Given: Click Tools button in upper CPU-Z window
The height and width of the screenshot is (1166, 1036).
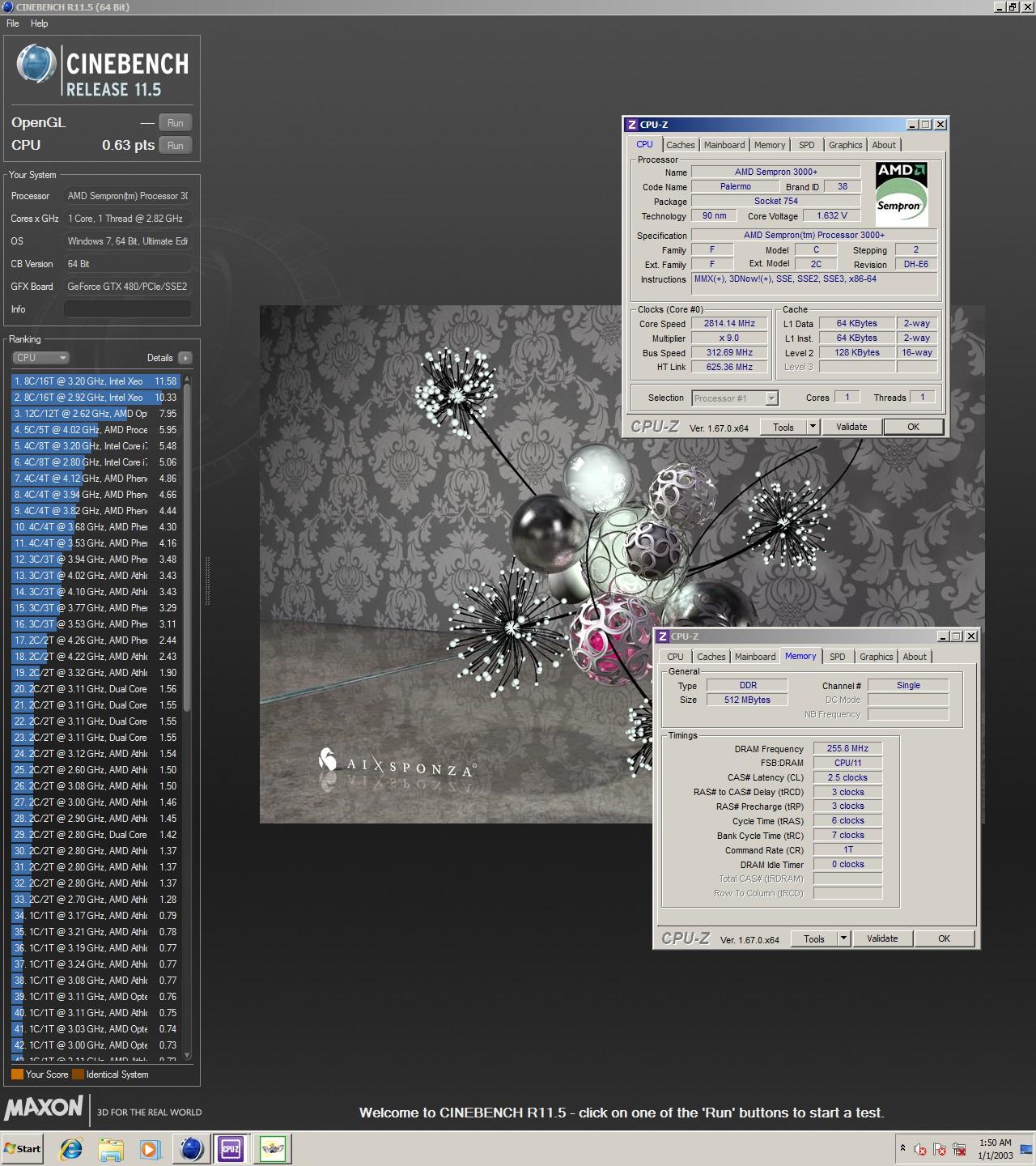Looking at the screenshot, I should point(783,427).
